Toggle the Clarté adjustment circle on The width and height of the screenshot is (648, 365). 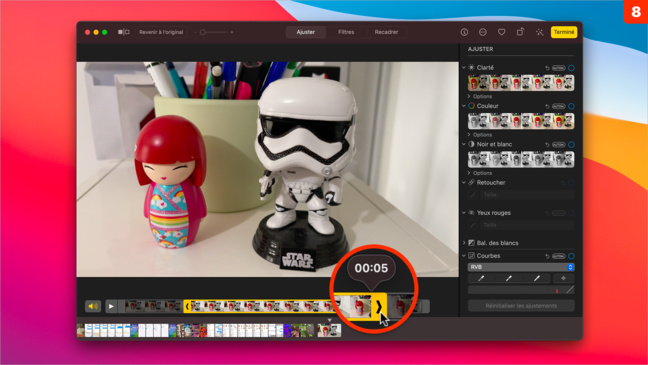[x=571, y=68]
